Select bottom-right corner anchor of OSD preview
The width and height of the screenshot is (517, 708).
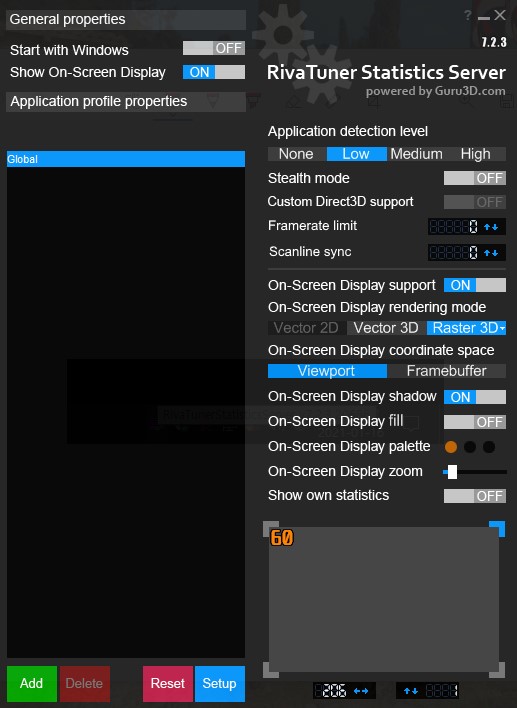point(497,670)
